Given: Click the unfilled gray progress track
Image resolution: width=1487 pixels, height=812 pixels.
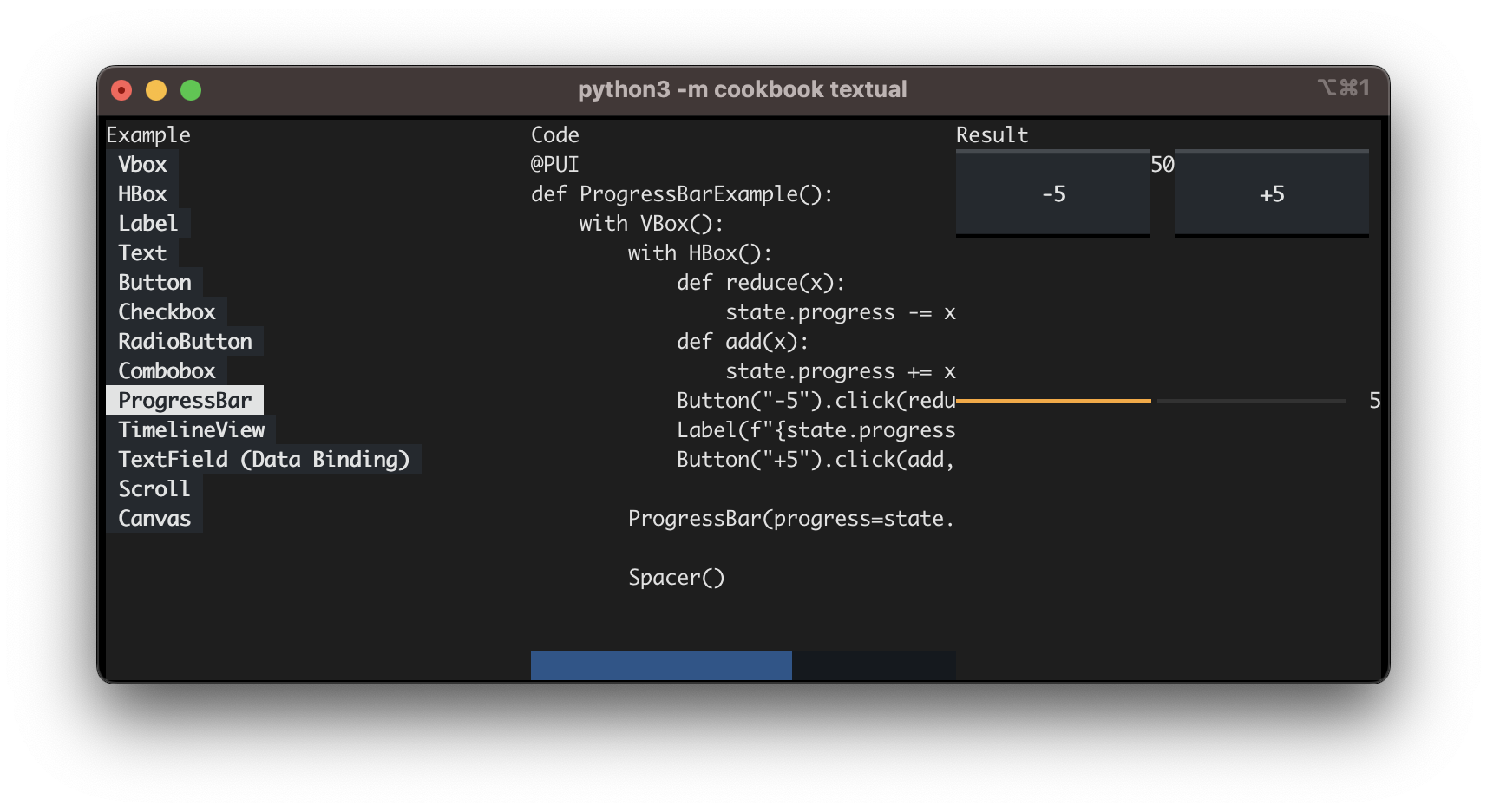Looking at the screenshot, I should click(1251, 400).
